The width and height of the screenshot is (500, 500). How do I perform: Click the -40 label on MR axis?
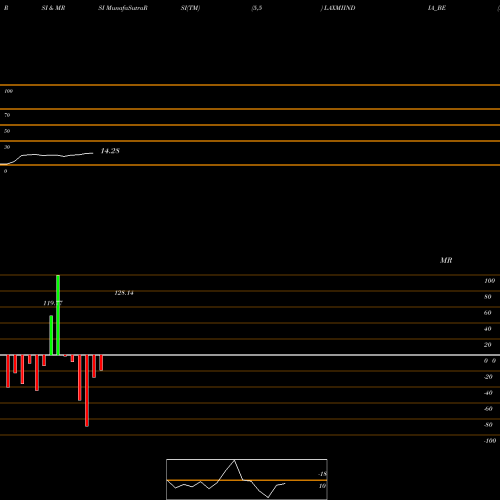point(488,393)
